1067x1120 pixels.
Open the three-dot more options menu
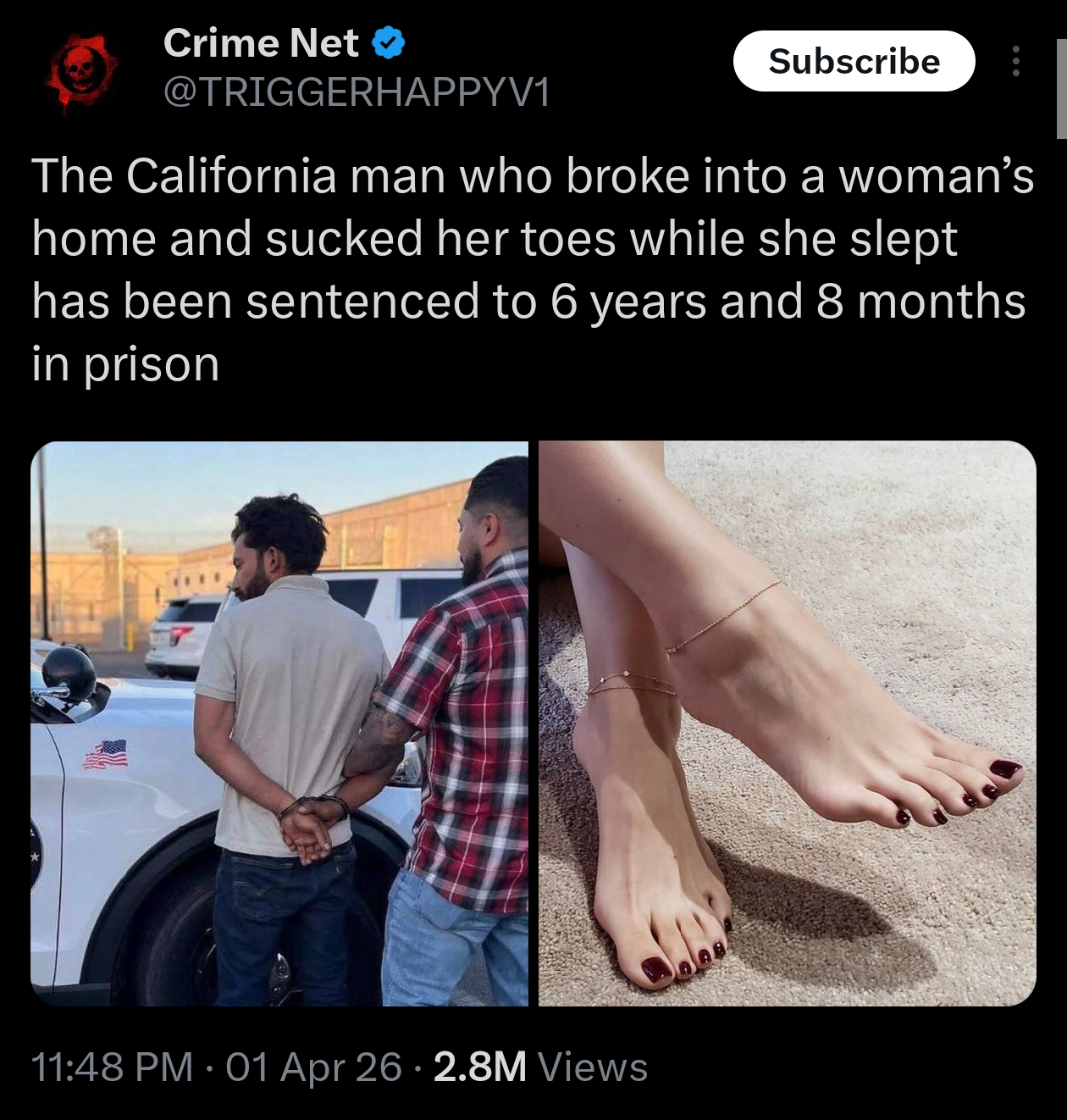[x=1015, y=61]
